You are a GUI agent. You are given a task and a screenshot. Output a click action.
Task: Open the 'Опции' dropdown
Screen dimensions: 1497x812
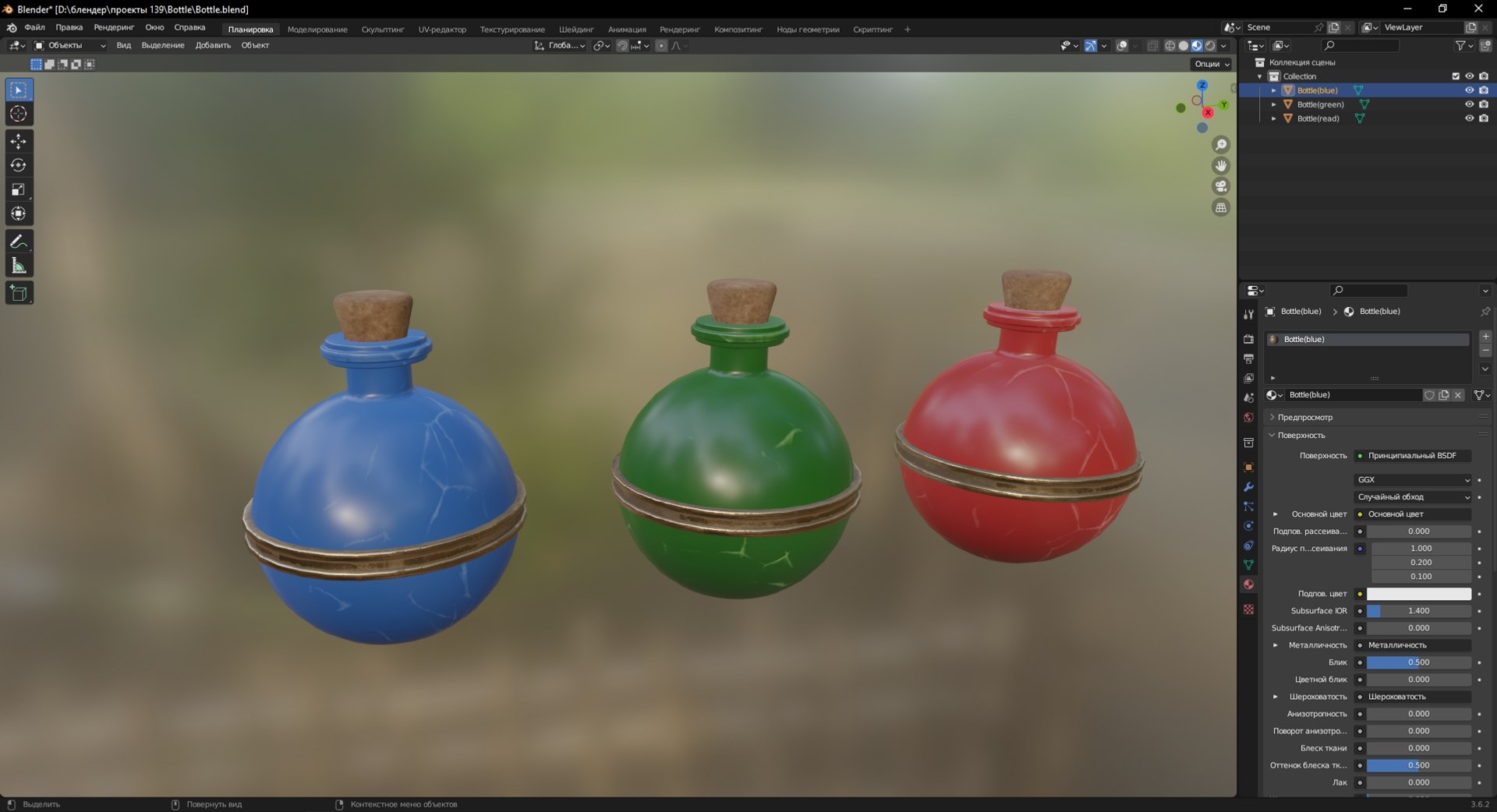click(1212, 64)
